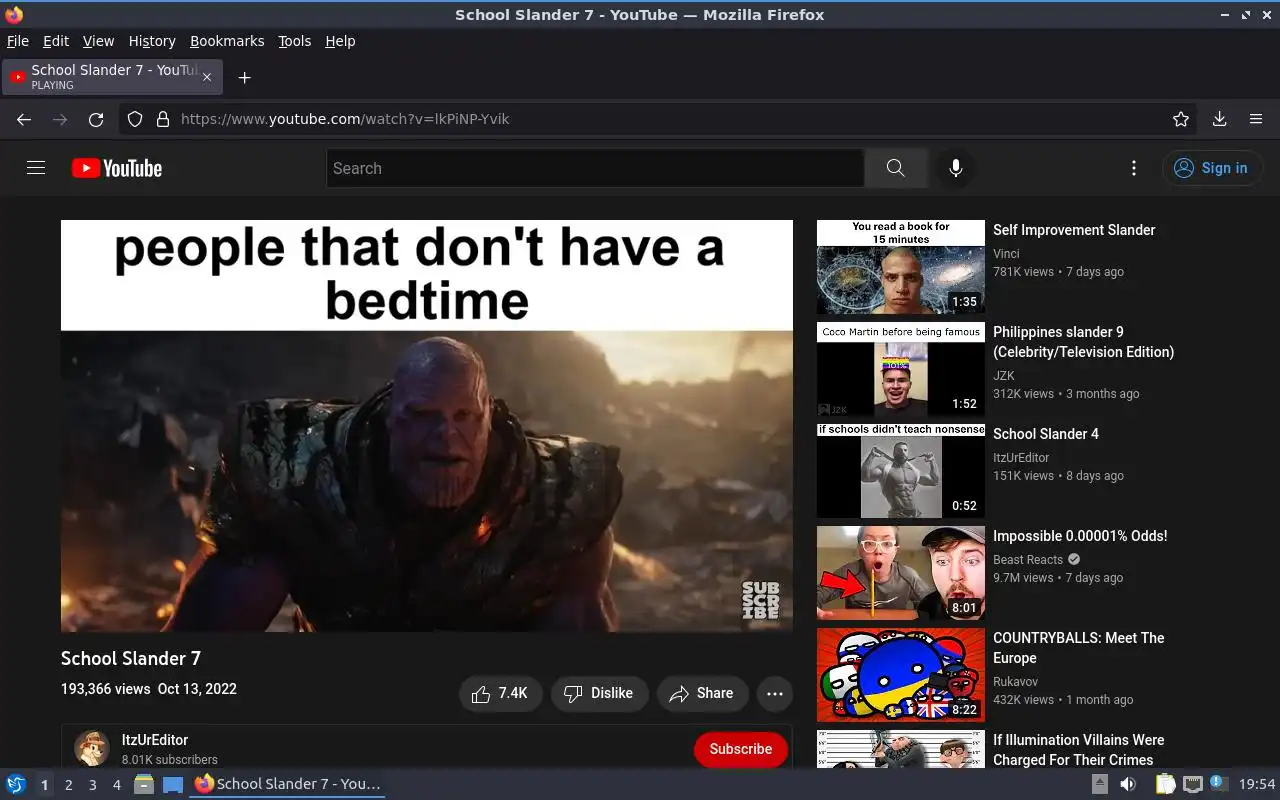Click the 193,366 views text
This screenshot has width=1280, height=800.
pyautogui.click(x=105, y=689)
